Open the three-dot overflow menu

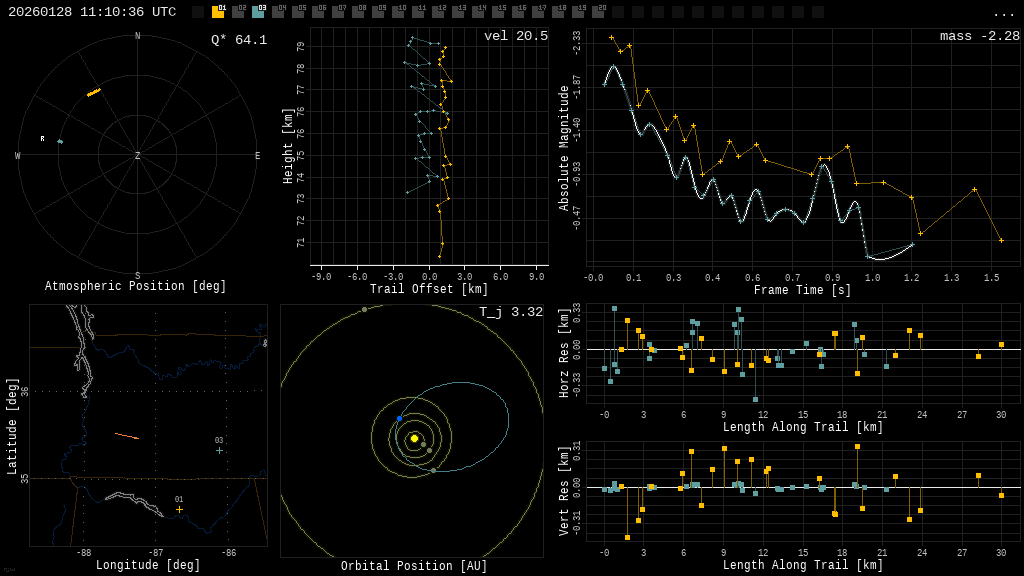pos(1003,13)
